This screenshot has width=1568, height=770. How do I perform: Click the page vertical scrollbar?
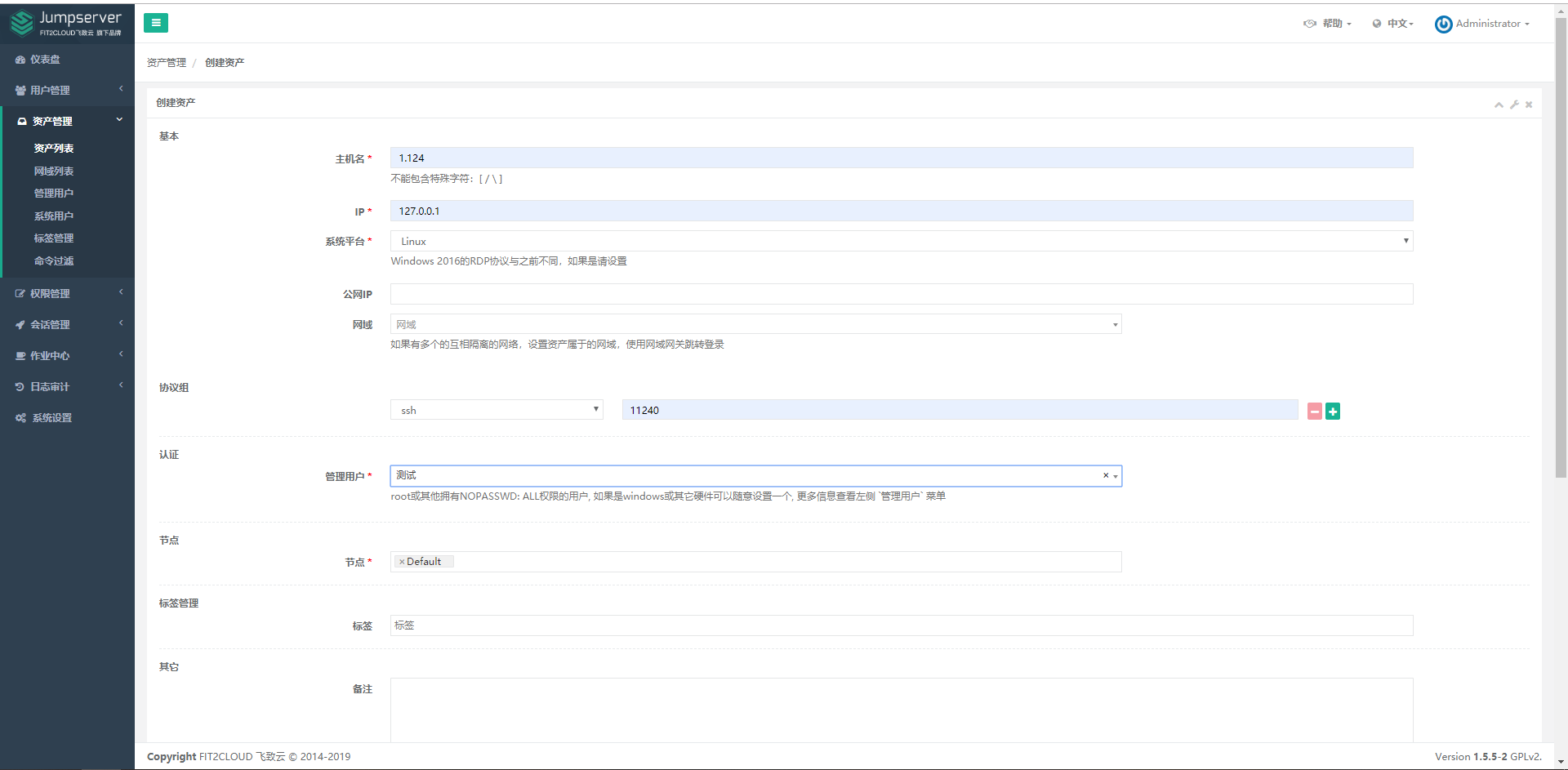tap(1561, 245)
